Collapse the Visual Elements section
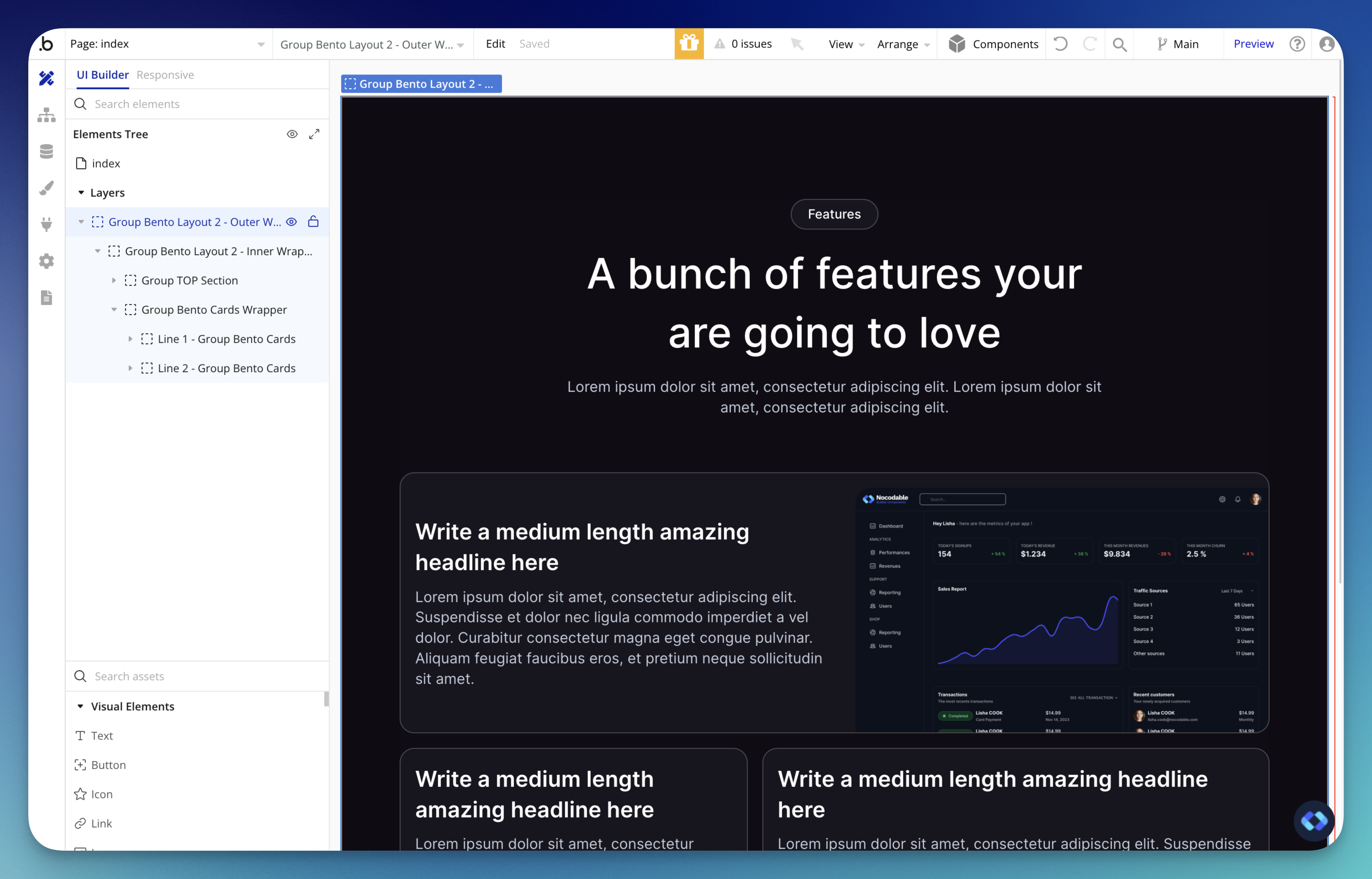1372x879 pixels. tap(80, 706)
